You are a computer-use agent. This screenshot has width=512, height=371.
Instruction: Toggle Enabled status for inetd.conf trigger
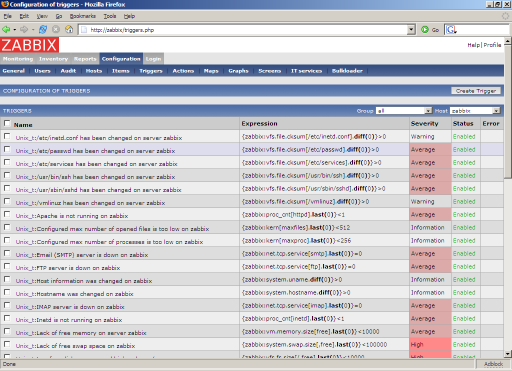(x=464, y=136)
